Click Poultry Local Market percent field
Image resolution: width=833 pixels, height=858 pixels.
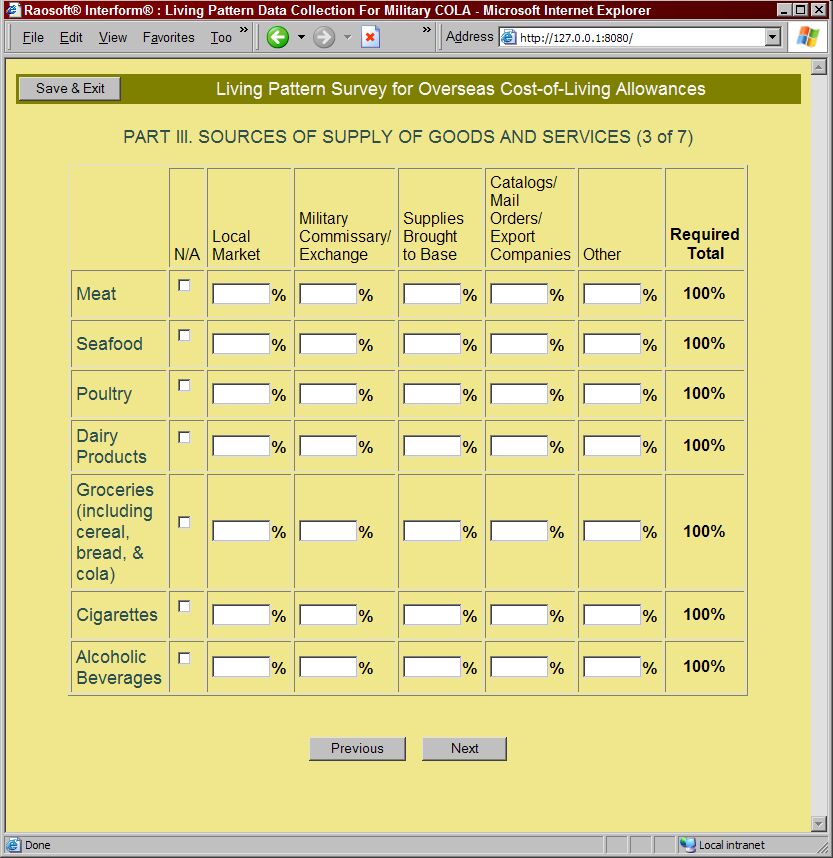241,393
